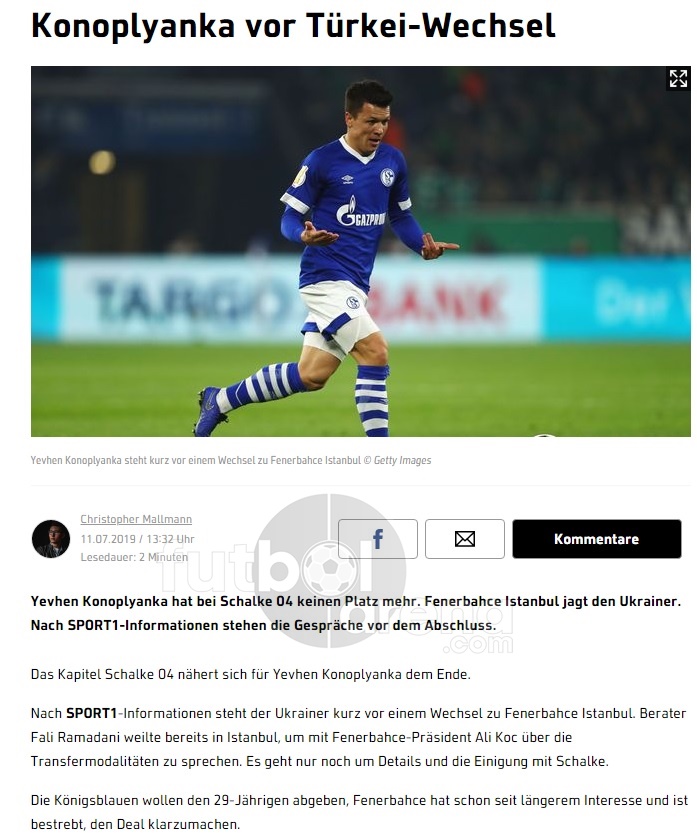Click the headline Konoplyanka vor Türkei-Wechsel
Image resolution: width=697 pixels, height=833 pixels.
coord(293,25)
